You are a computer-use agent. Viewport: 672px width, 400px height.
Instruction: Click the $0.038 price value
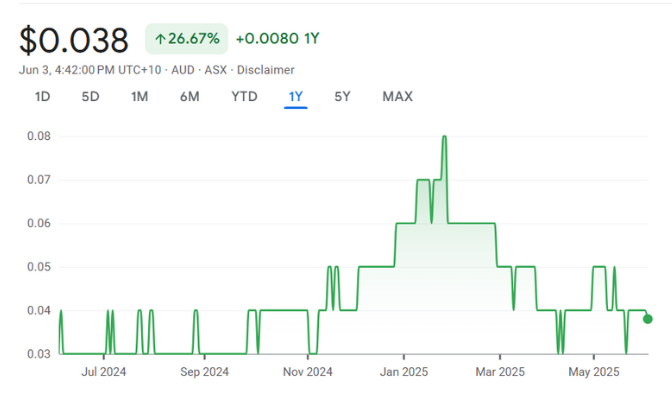[74, 40]
